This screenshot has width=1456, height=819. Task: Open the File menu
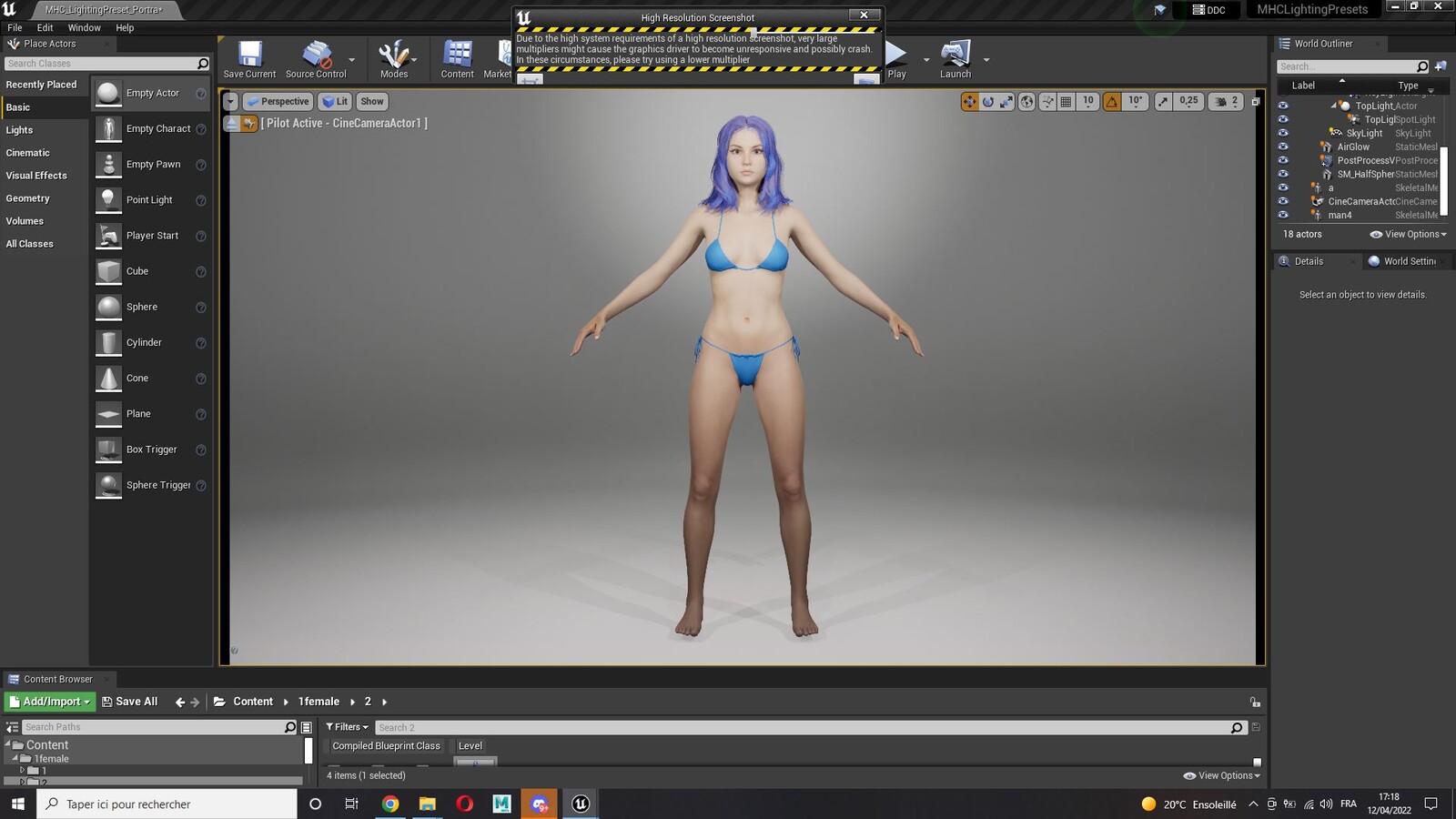(15, 28)
